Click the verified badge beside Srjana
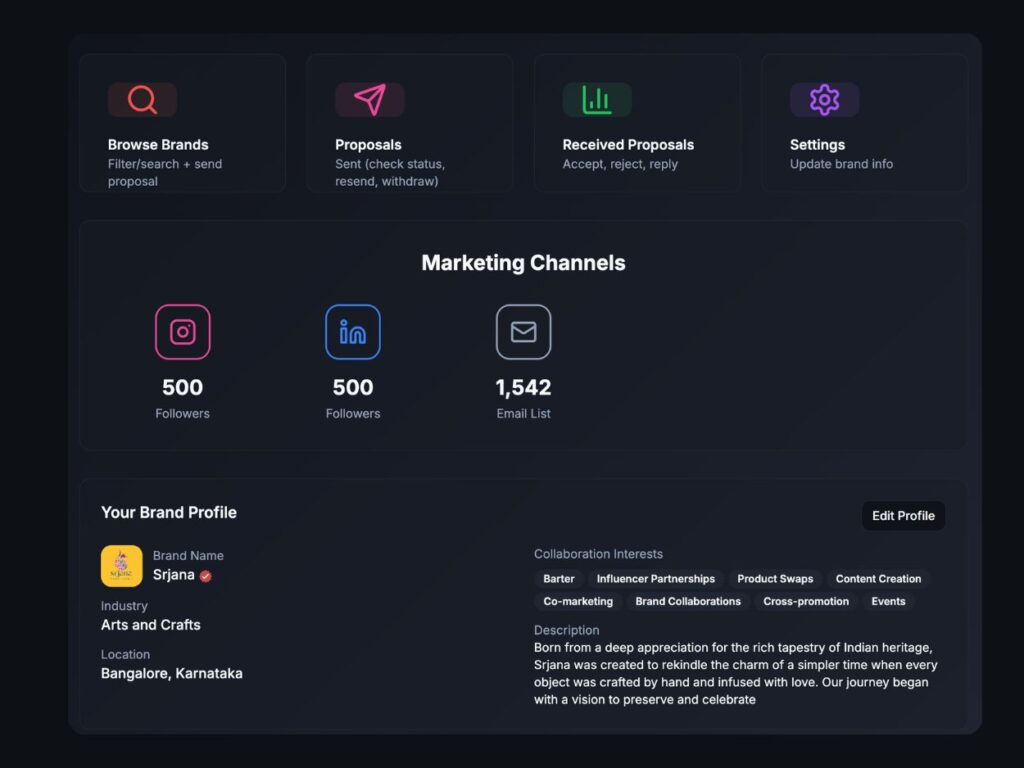The width and height of the screenshot is (1024, 768). point(206,576)
